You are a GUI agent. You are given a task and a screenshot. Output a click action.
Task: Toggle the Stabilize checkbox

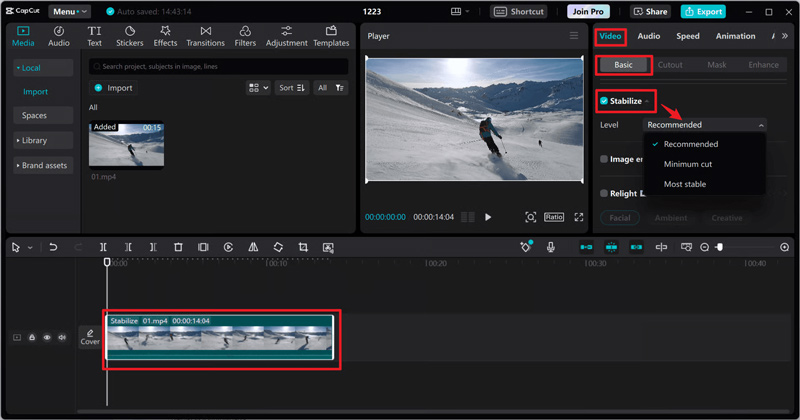[x=604, y=101]
